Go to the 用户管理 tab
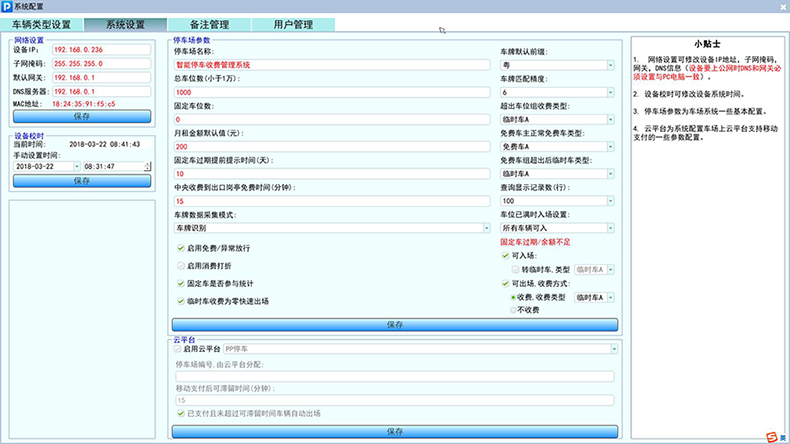Viewport: 790px width, 444px height. pos(292,24)
